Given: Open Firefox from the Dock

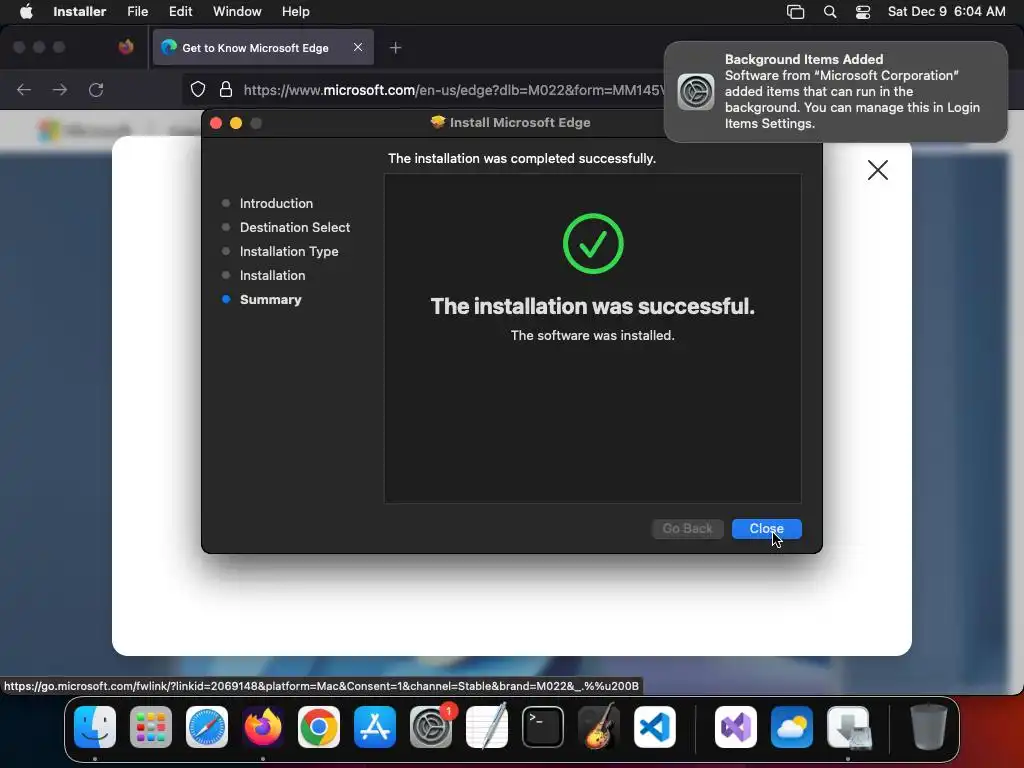Looking at the screenshot, I should [x=263, y=727].
